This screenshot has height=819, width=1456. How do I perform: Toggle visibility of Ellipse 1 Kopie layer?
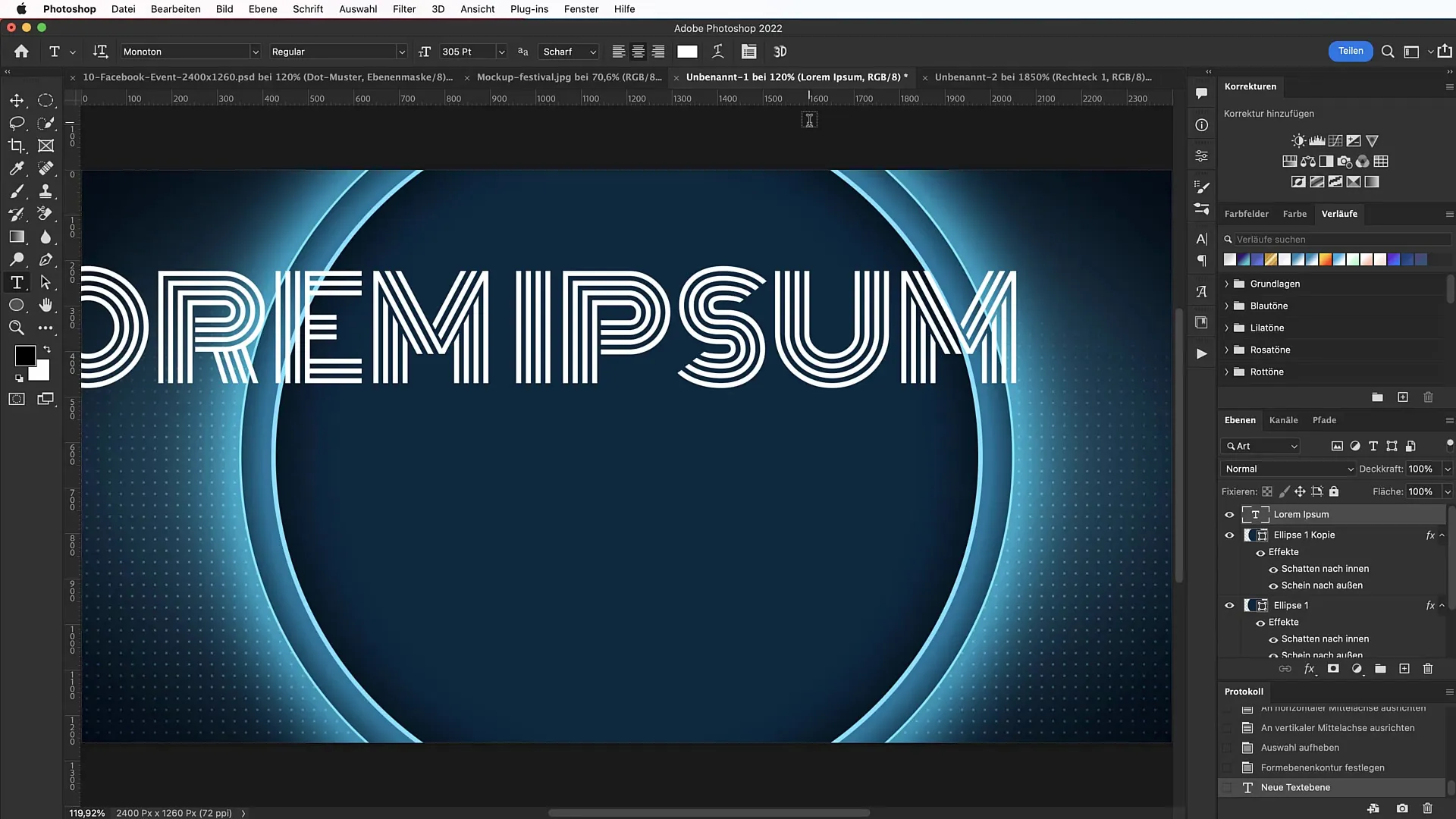tap(1229, 533)
